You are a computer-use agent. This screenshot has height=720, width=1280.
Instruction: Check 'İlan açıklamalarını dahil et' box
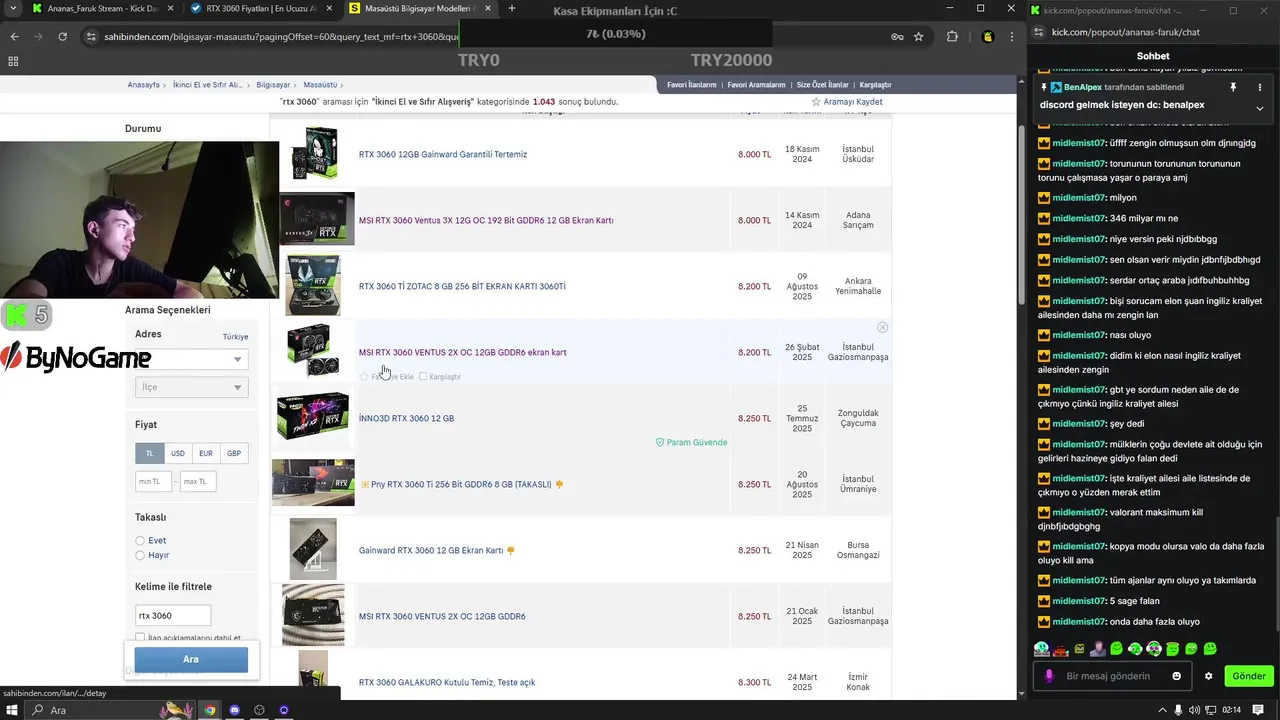(140, 637)
